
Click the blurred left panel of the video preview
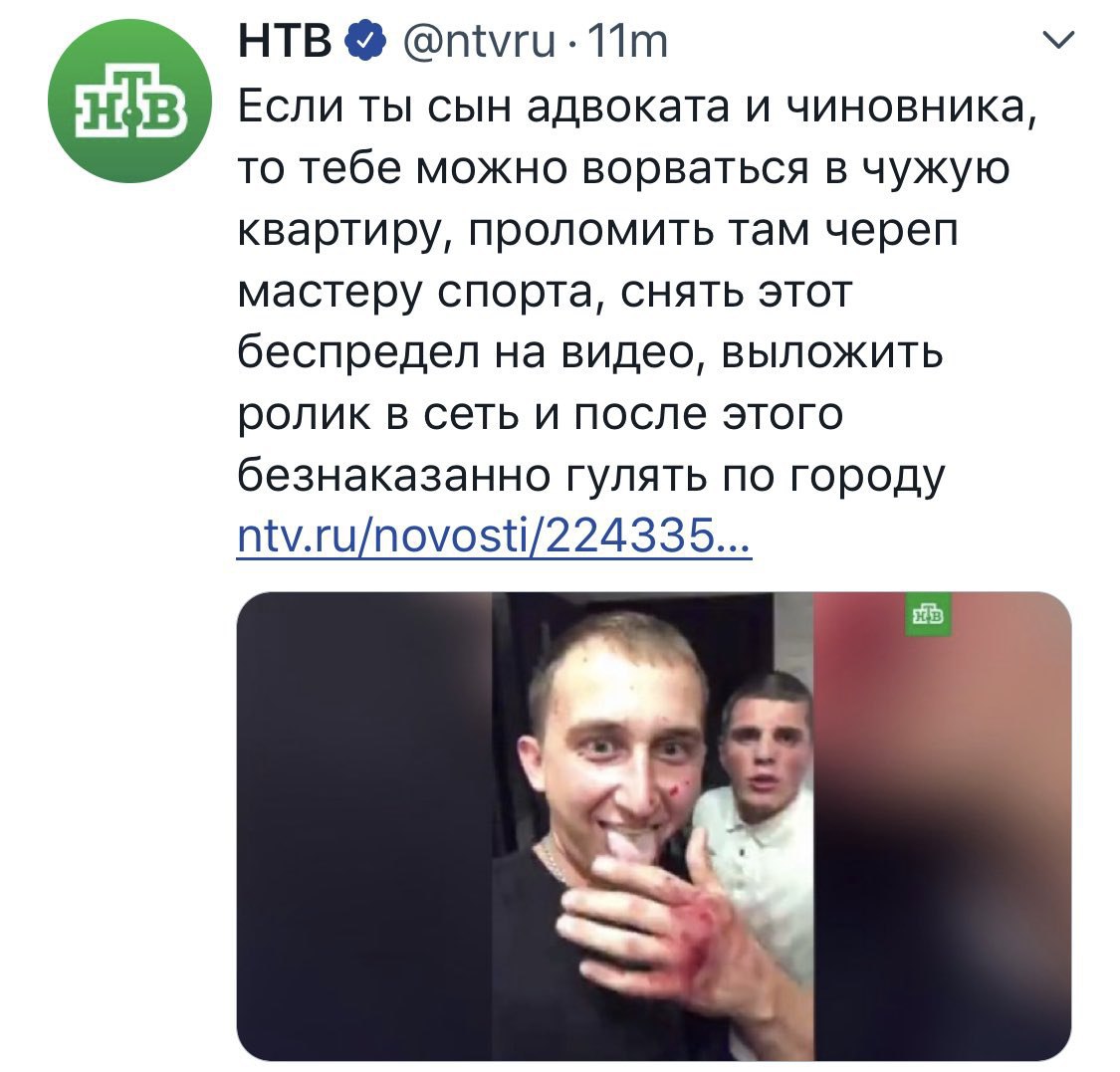[x=365, y=825]
